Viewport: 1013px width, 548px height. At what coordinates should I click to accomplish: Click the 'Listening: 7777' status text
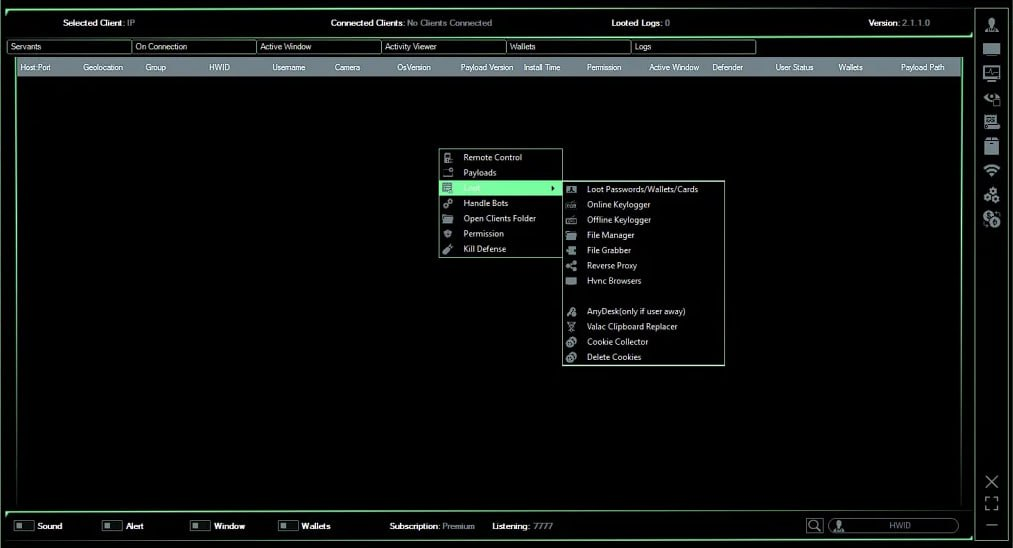(x=522, y=526)
